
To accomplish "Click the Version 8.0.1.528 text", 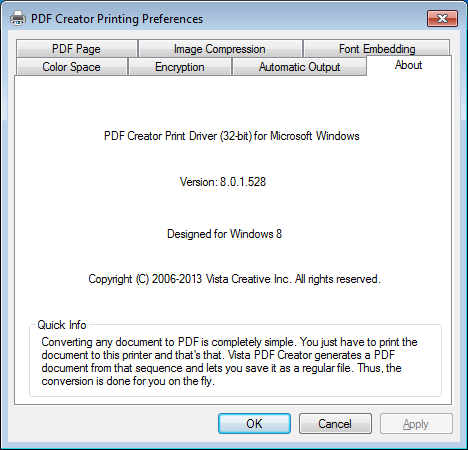I will pyautogui.click(x=223, y=182).
